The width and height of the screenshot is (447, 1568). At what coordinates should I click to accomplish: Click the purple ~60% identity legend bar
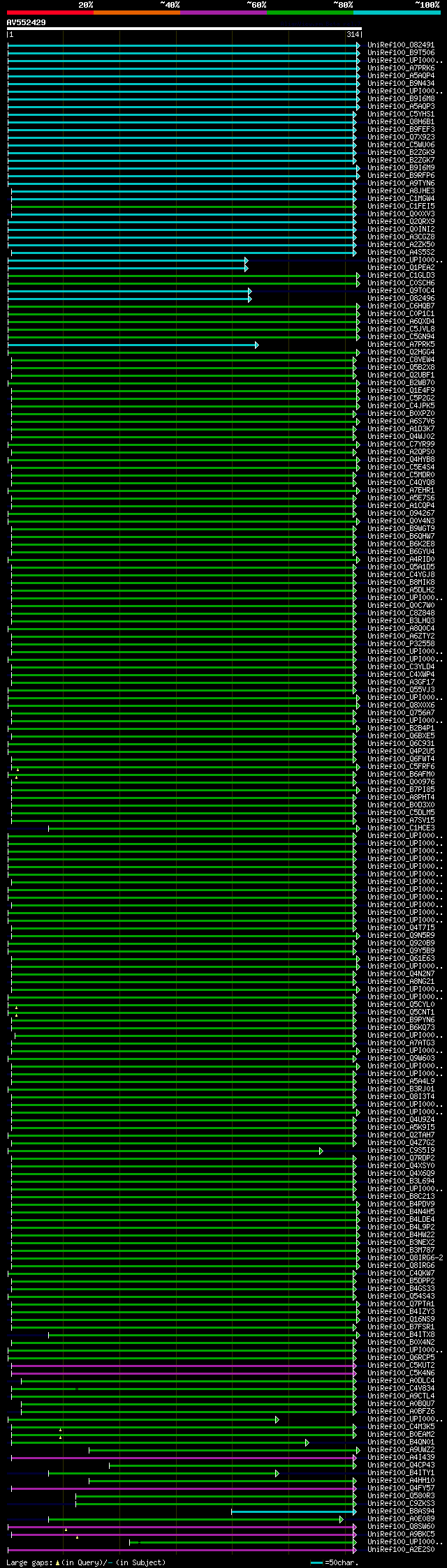223,12
